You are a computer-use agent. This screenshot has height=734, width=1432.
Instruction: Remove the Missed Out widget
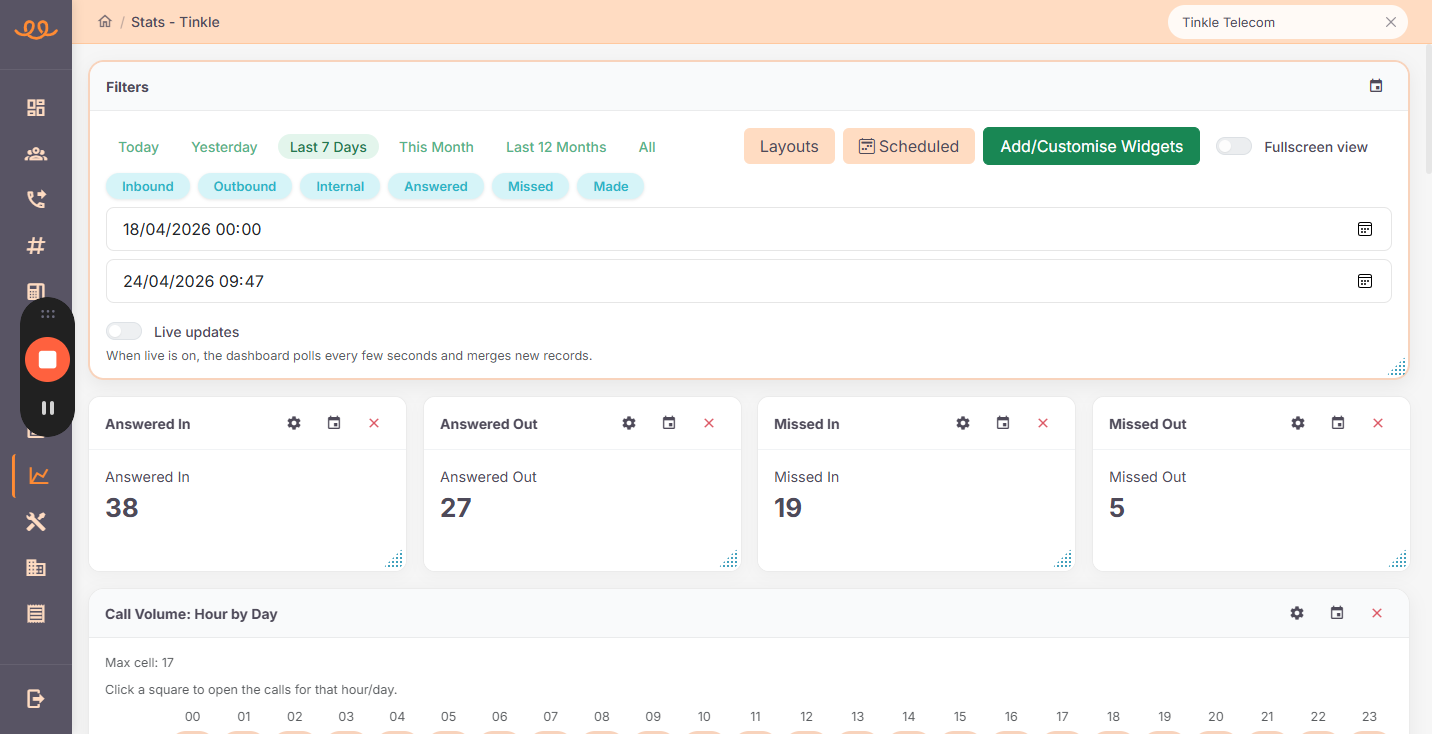[1377, 423]
